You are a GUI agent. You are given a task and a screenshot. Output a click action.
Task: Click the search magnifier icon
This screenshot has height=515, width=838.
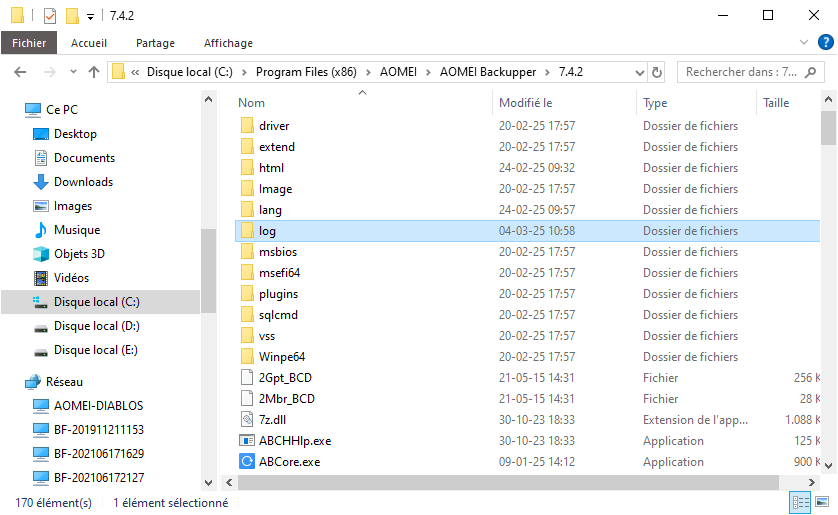click(811, 72)
